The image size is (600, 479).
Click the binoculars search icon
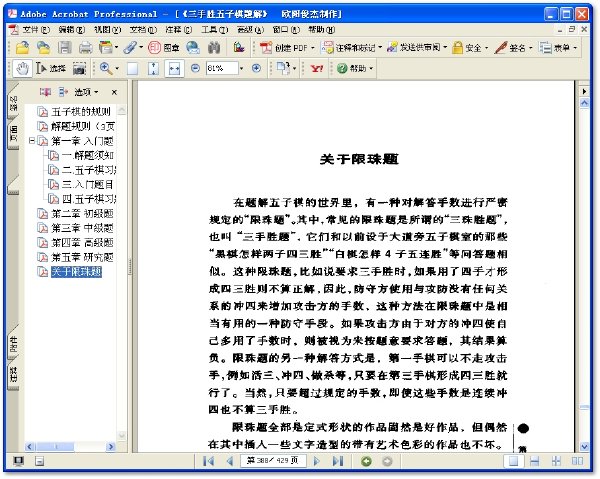pos(214,47)
